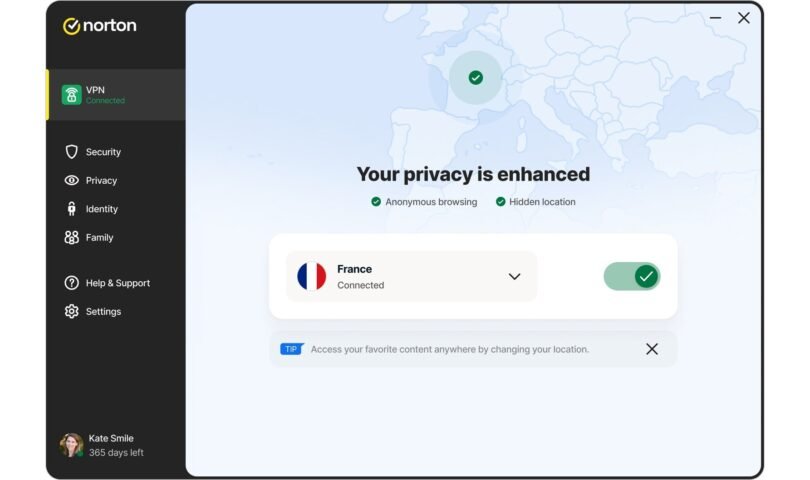The image size is (810, 480).
Task: Click the Settings gear icon
Action: click(x=71, y=312)
